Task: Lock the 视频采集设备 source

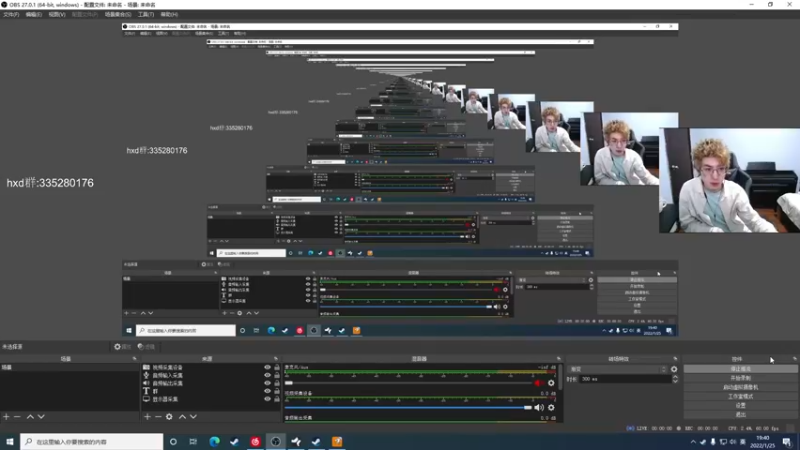Action: (x=277, y=367)
